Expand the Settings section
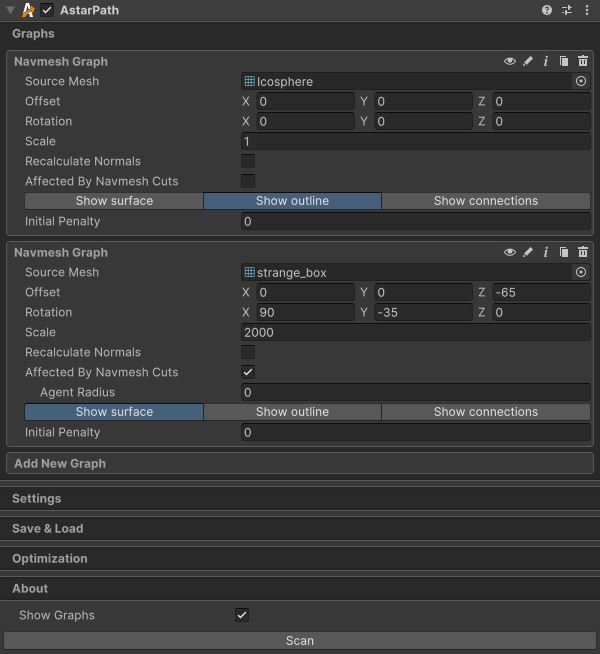Image resolution: width=600 pixels, height=654 pixels. pos(37,498)
